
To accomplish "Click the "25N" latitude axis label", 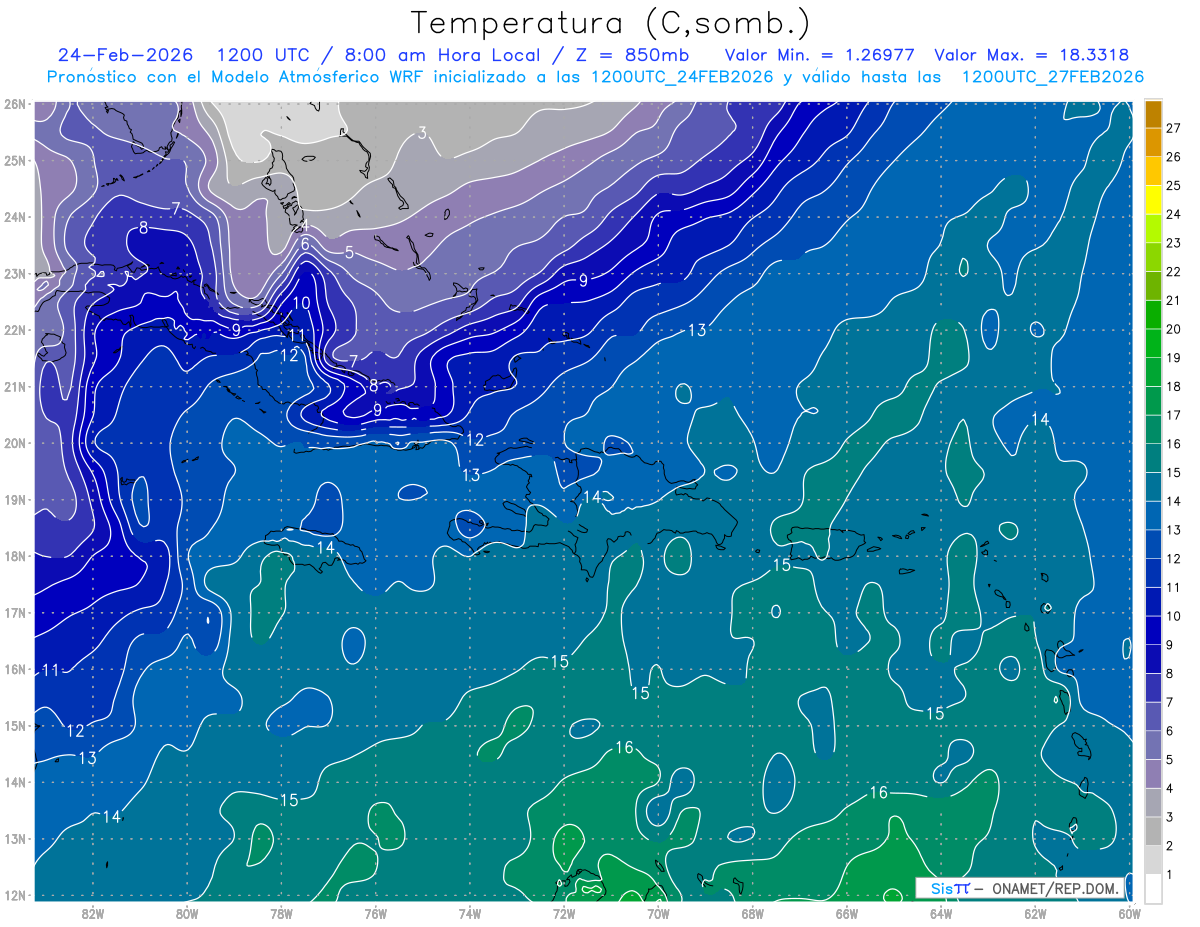I will click(14, 160).
